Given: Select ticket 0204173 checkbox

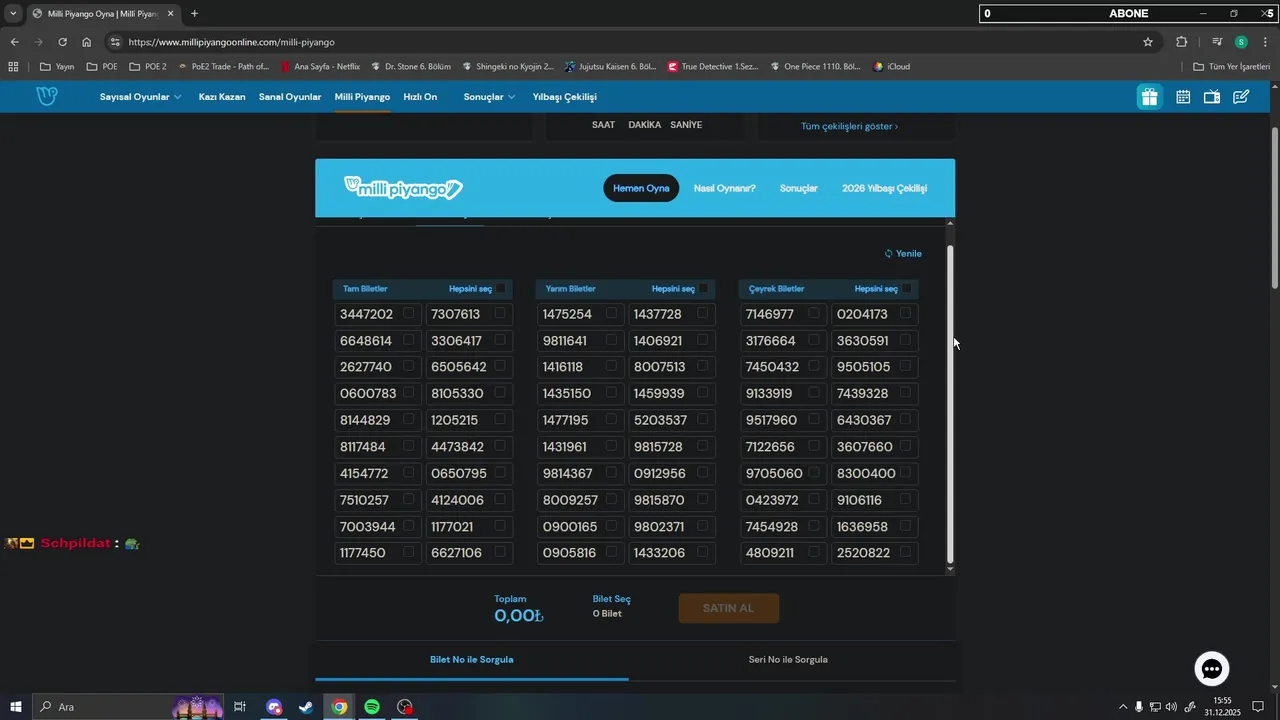Looking at the screenshot, I should [905, 313].
